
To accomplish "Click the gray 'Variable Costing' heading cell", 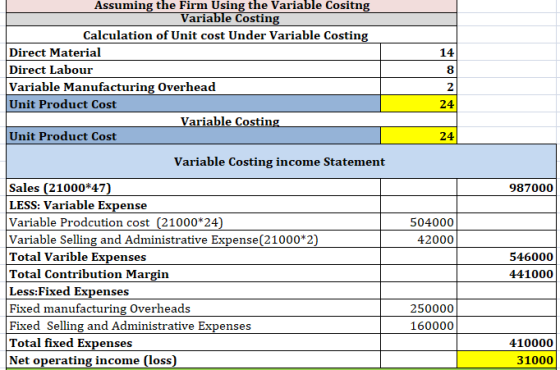I will point(231,19).
